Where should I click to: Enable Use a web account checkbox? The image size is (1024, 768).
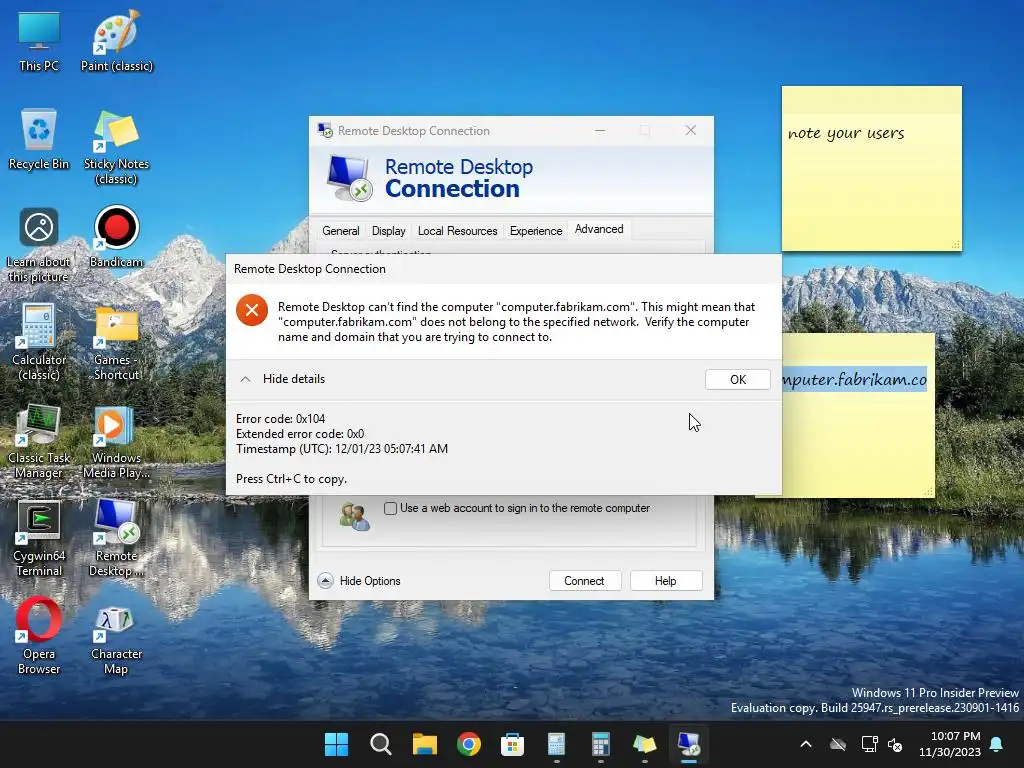point(391,508)
